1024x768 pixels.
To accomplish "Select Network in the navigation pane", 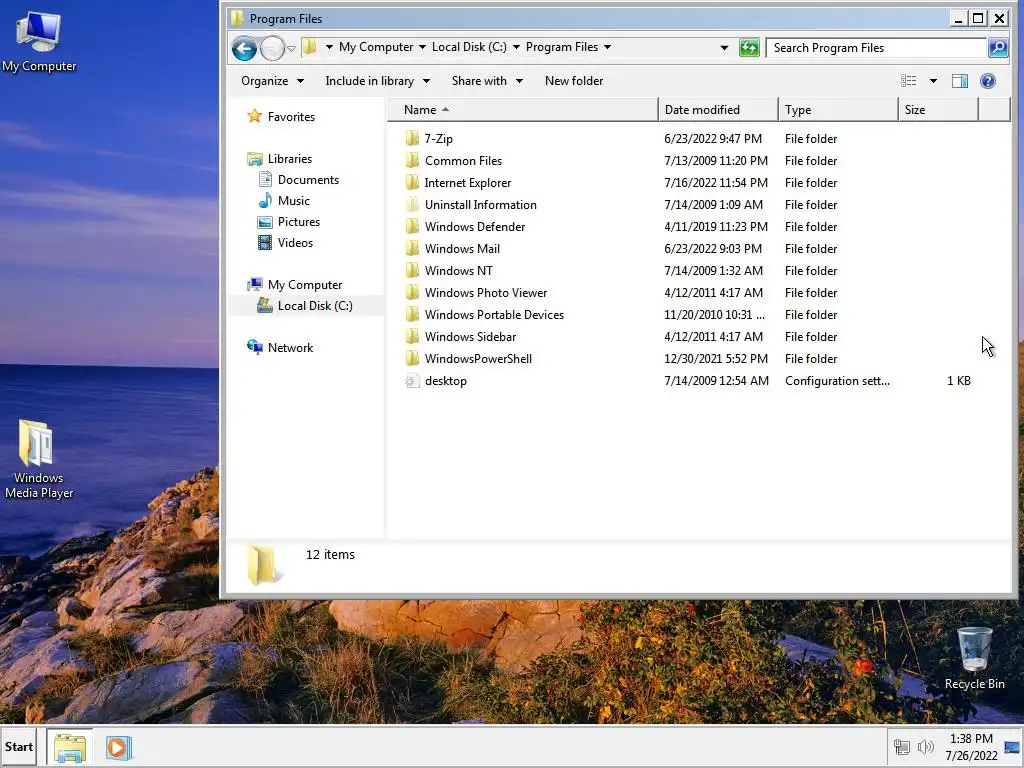I will point(290,347).
